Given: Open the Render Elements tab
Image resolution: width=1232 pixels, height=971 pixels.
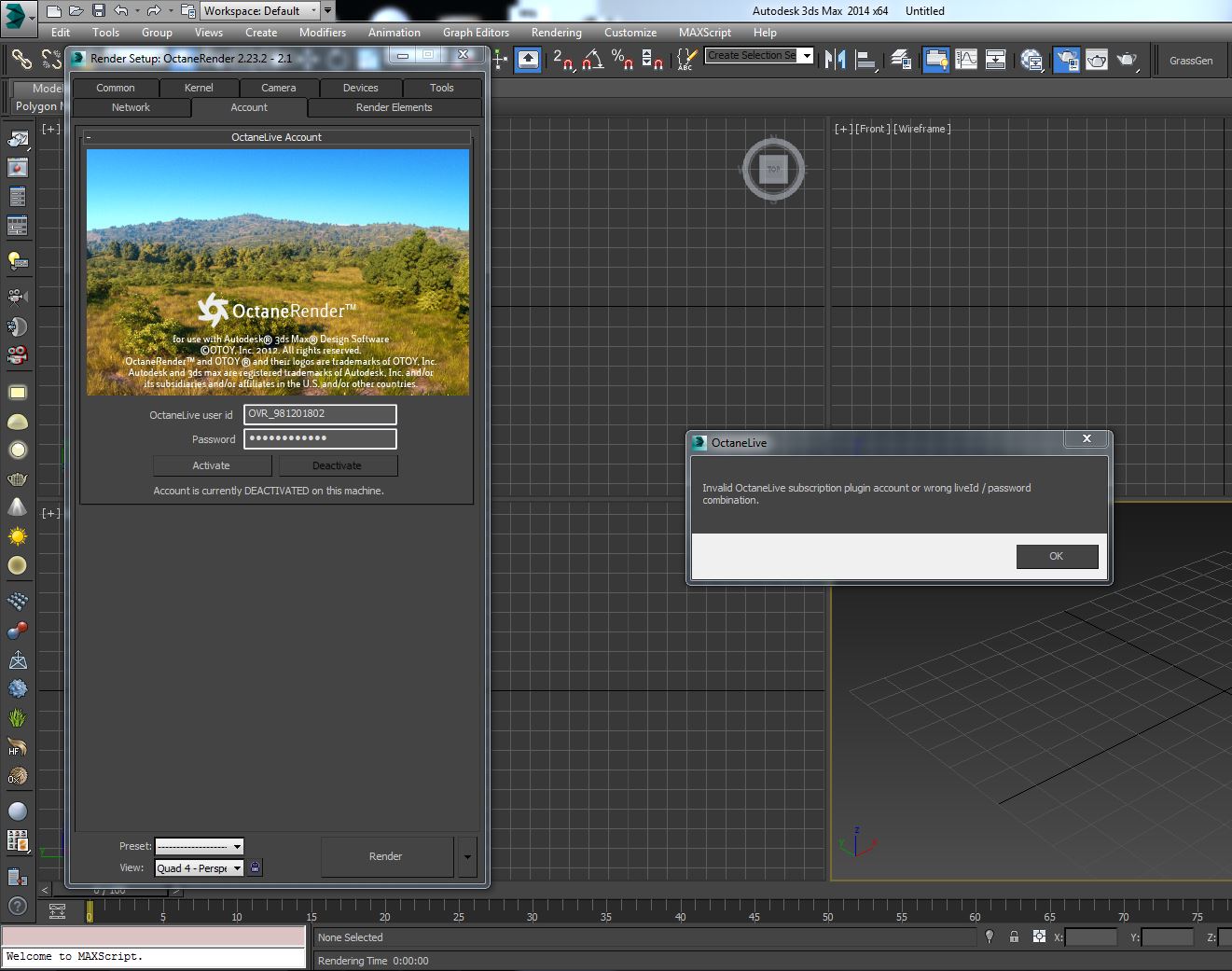Looking at the screenshot, I should pyautogui.click(x=395, y=107).
